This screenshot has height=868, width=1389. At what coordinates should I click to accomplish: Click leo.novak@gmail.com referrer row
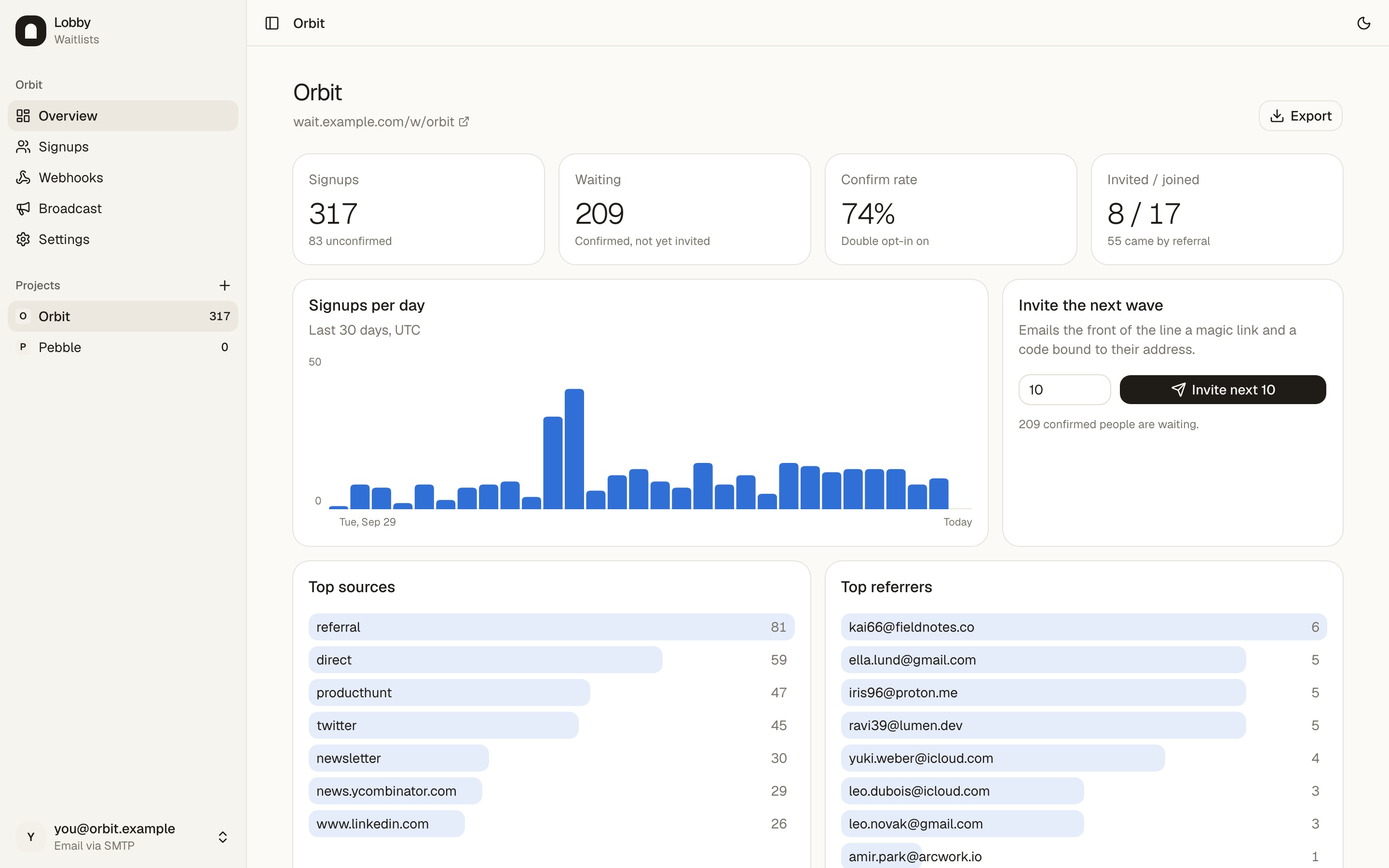[1084, 824]
